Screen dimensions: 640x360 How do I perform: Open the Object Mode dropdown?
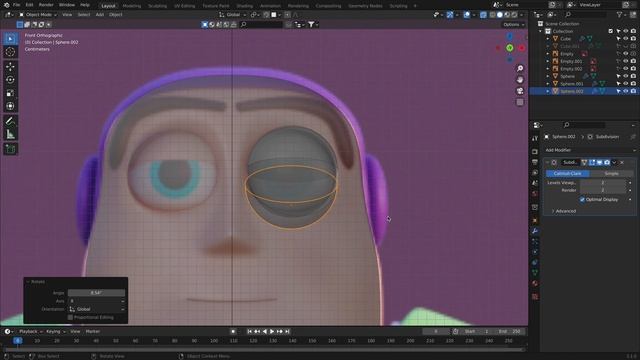click(x=38, y=15)
